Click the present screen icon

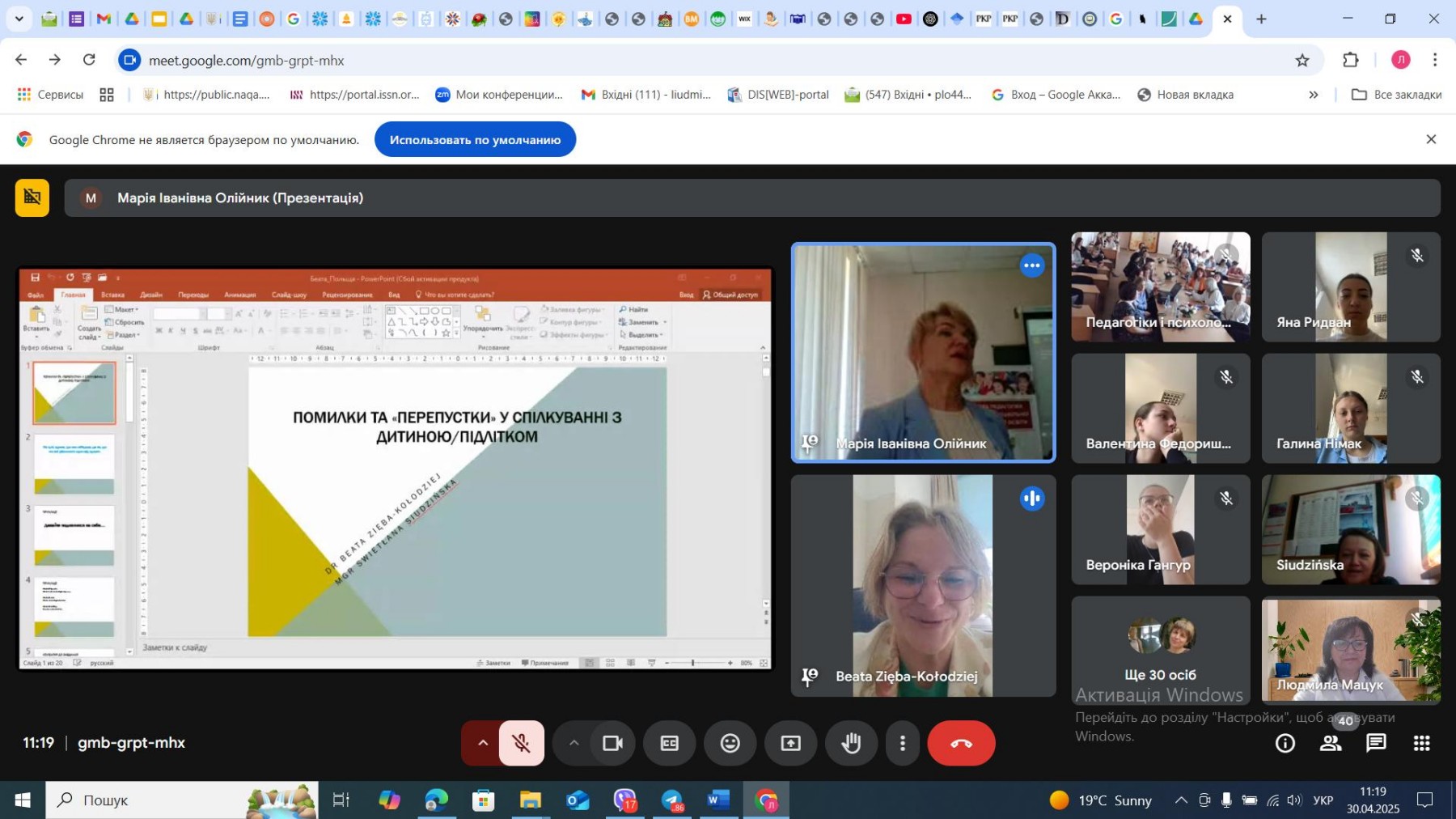click(790, 743)
